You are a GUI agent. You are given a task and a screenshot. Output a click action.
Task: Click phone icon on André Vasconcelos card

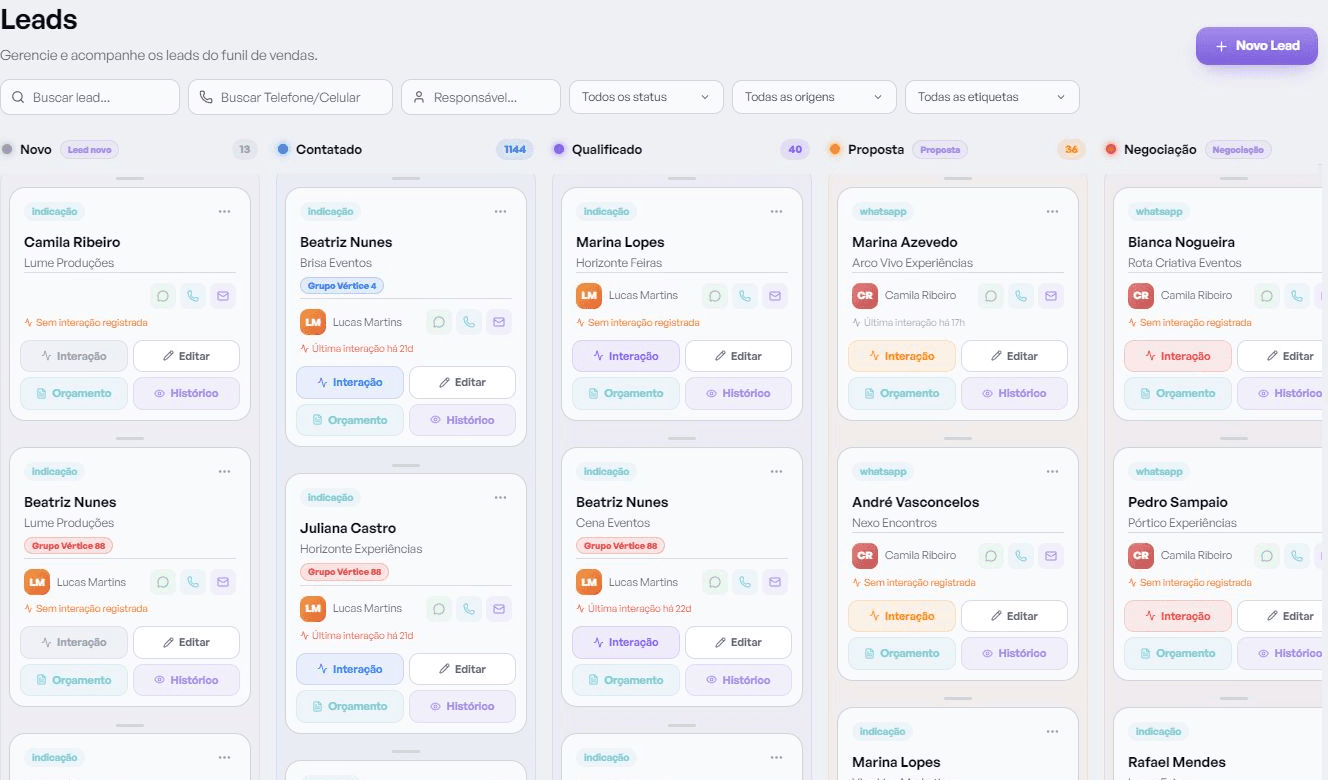click(x=1021, y=556)
